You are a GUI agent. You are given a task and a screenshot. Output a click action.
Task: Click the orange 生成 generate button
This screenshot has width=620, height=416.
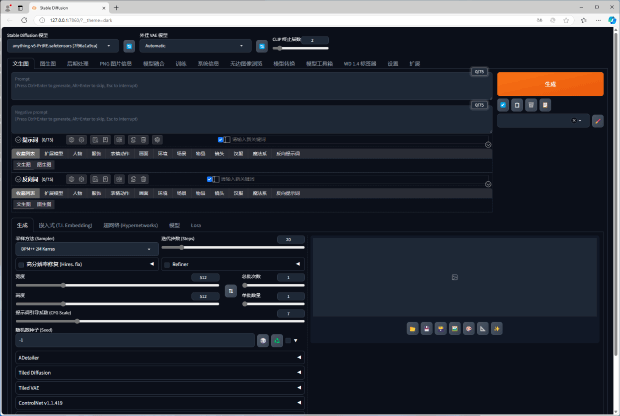(550, 84)
